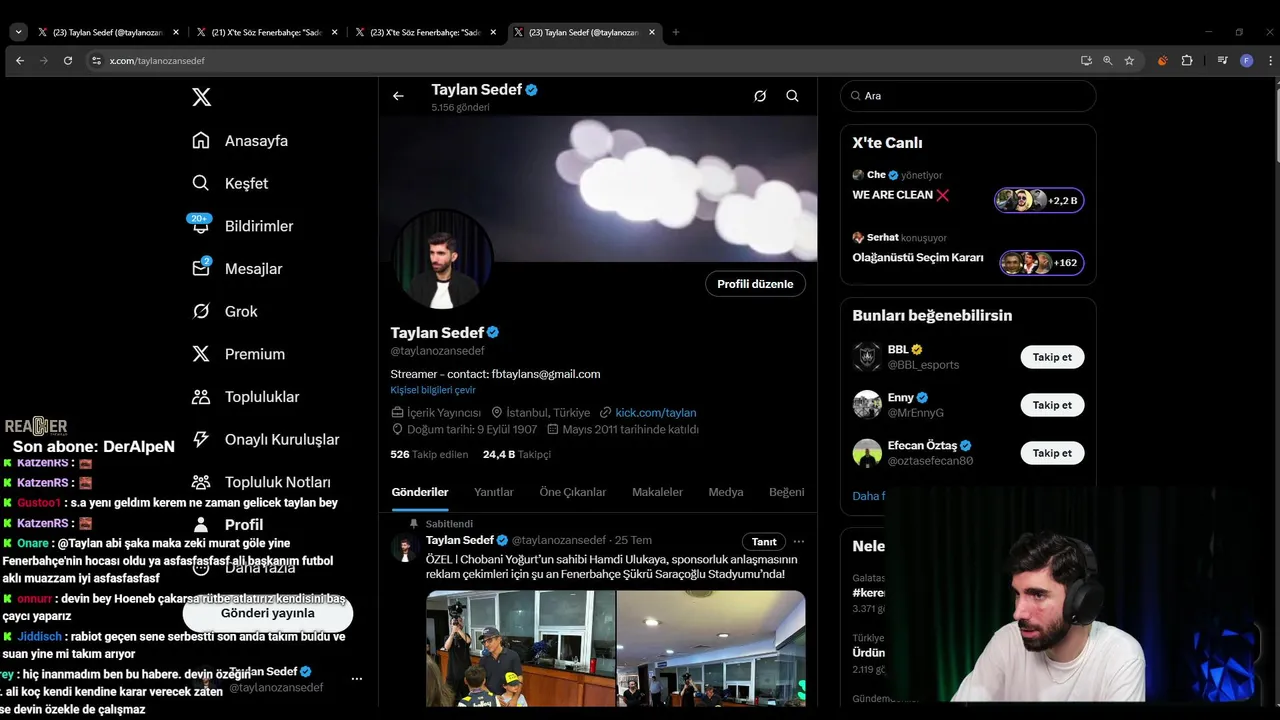This screenshot has height=720, width=1280.
Task: Bookmark page with star icon
Action: [x=1129, y=60]
